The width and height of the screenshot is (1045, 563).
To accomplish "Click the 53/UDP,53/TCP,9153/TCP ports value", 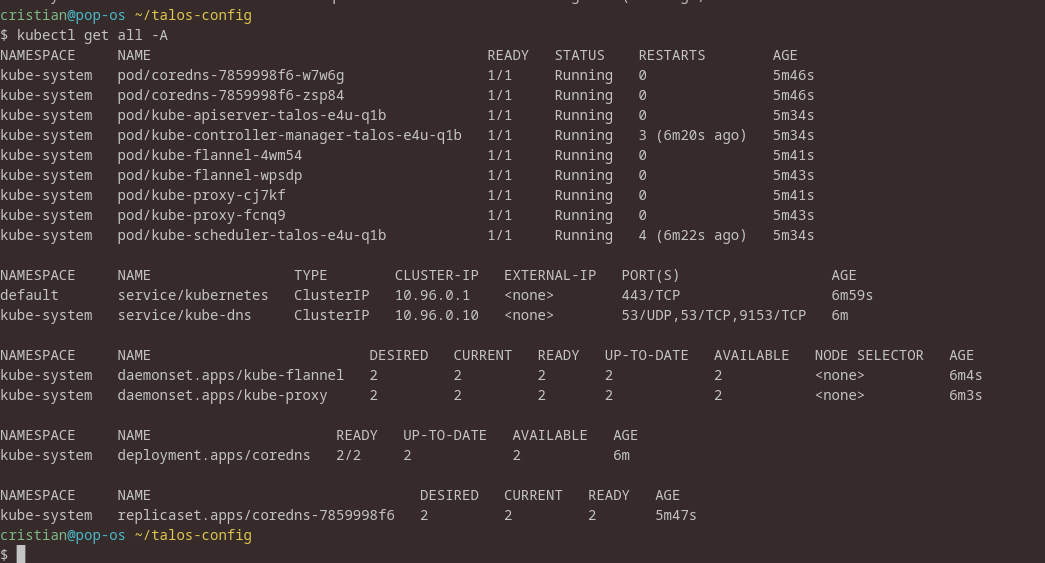I will (713, 315).
